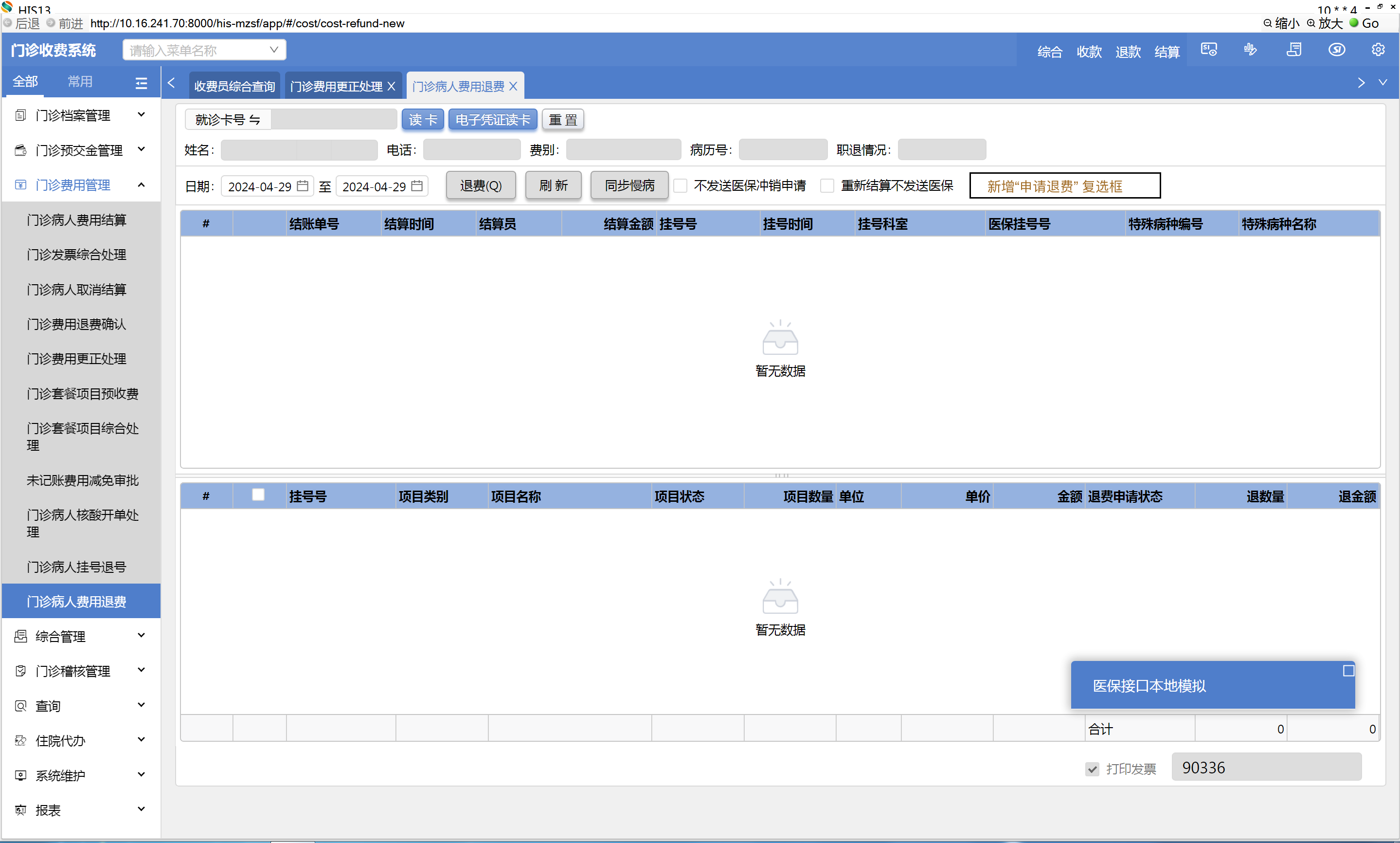Toggle the 打印发票 checkbox
1400x843 pixels.
click(1092, 769)
